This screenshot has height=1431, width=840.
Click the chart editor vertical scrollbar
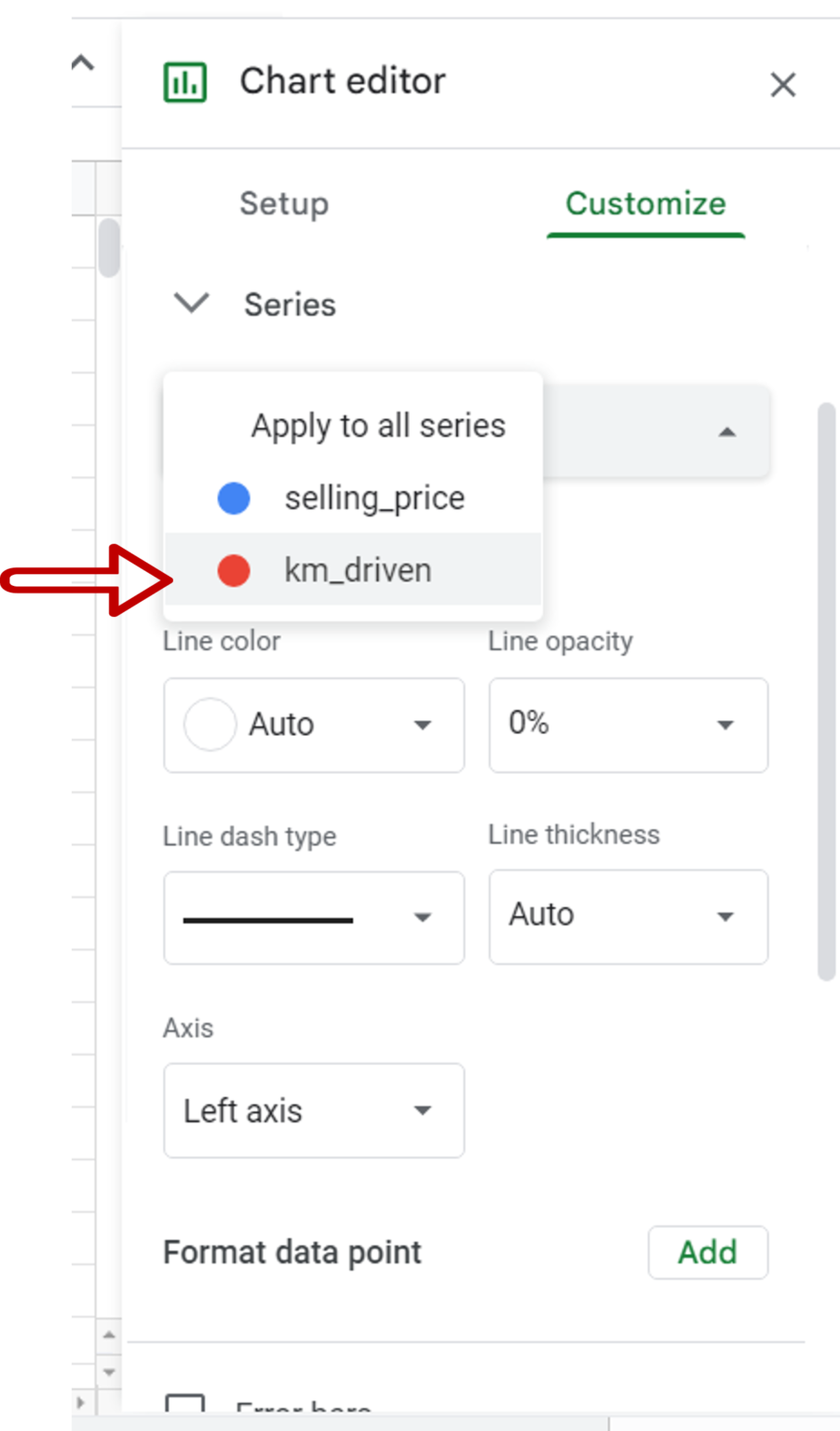tap(826, 691)
